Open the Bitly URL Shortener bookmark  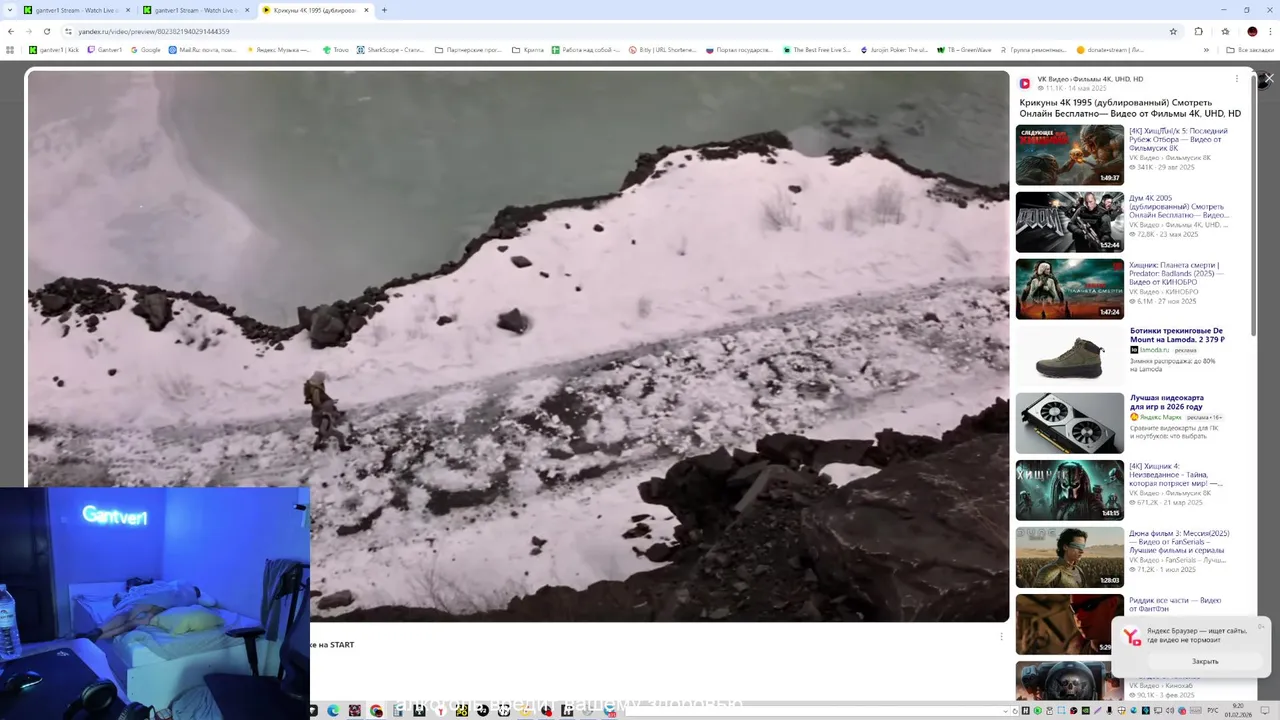[x=662, y=49]
